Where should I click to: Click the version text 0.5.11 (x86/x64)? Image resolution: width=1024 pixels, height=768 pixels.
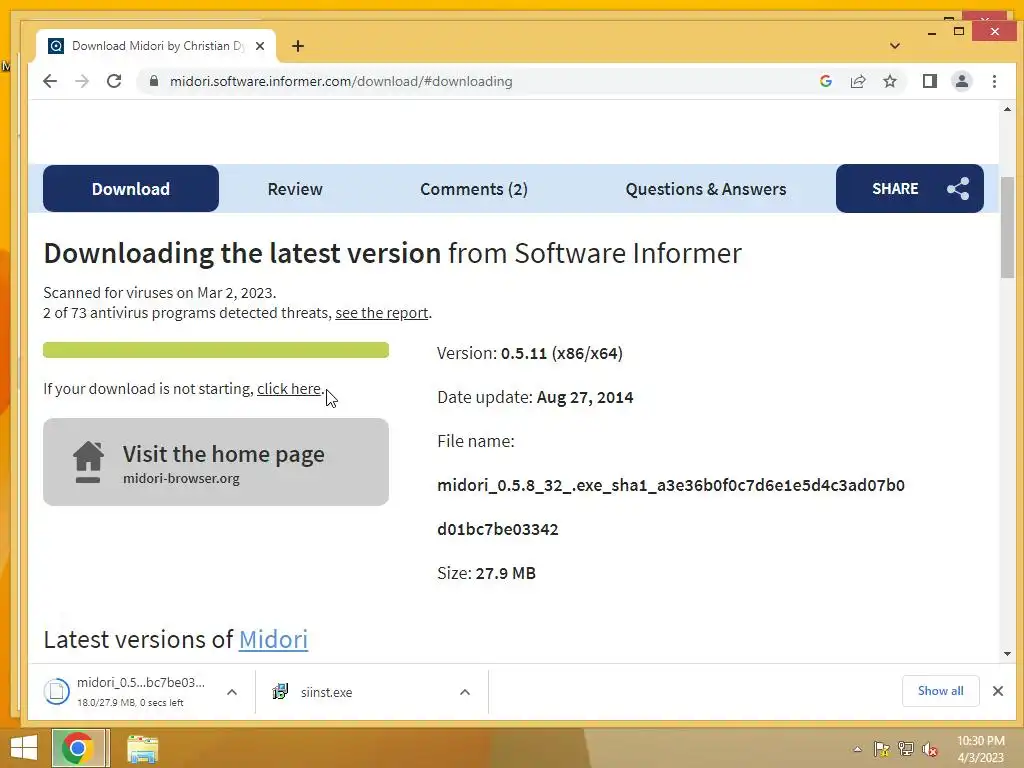coord(562,353)
